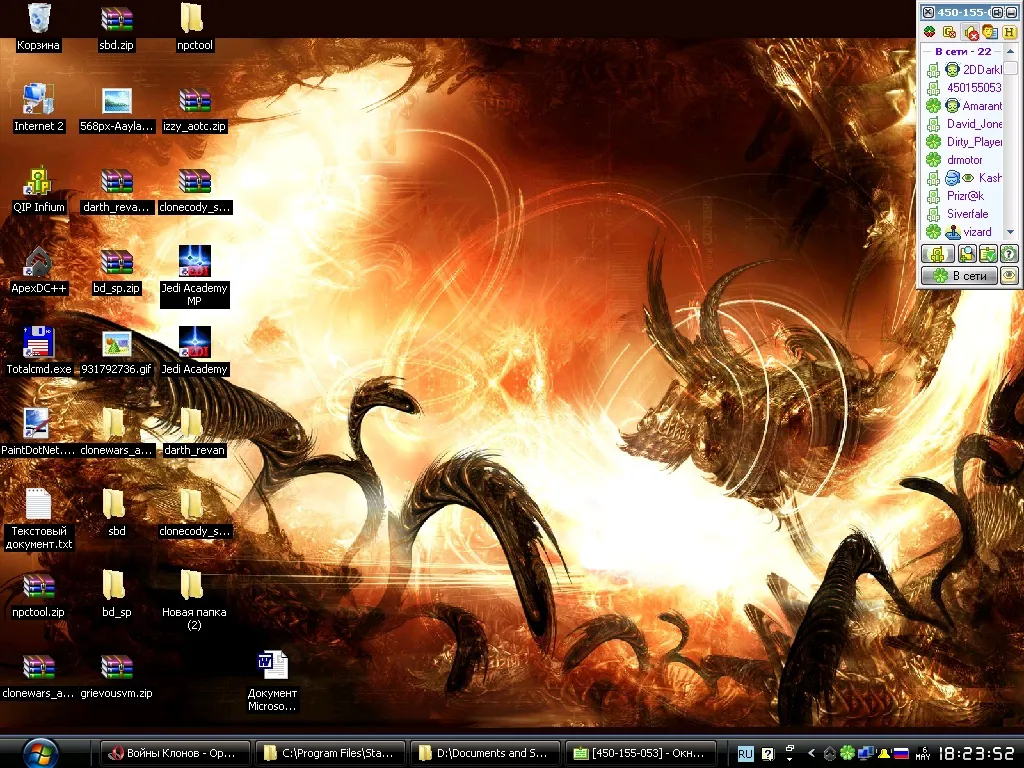Open the 'В сети' status dropdown button
The height and width of the screenshot is (768, 1024).
pyautogui.click(x=959, y=276)
